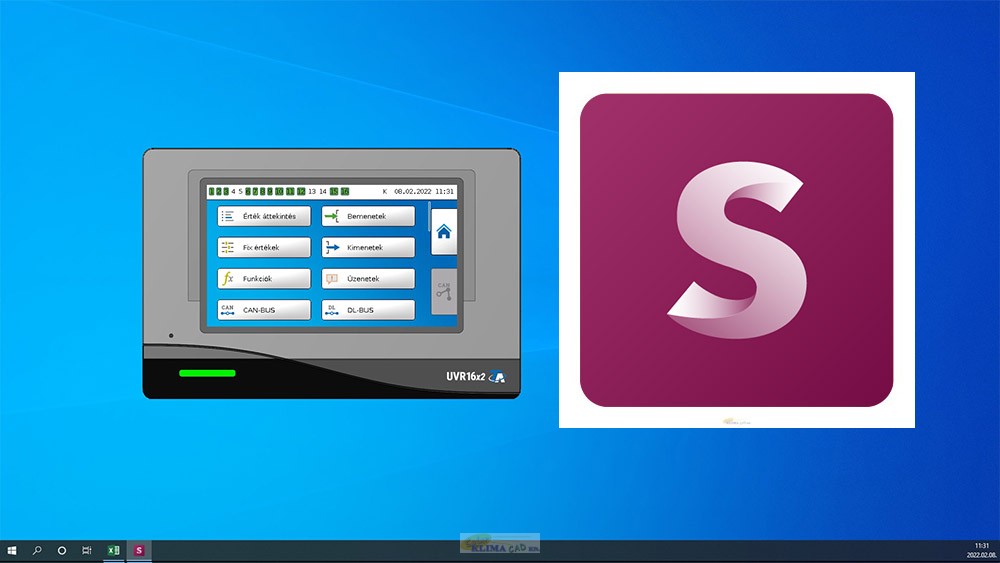Open the Üzenetek message bubble icon

[x=332, y=279]
